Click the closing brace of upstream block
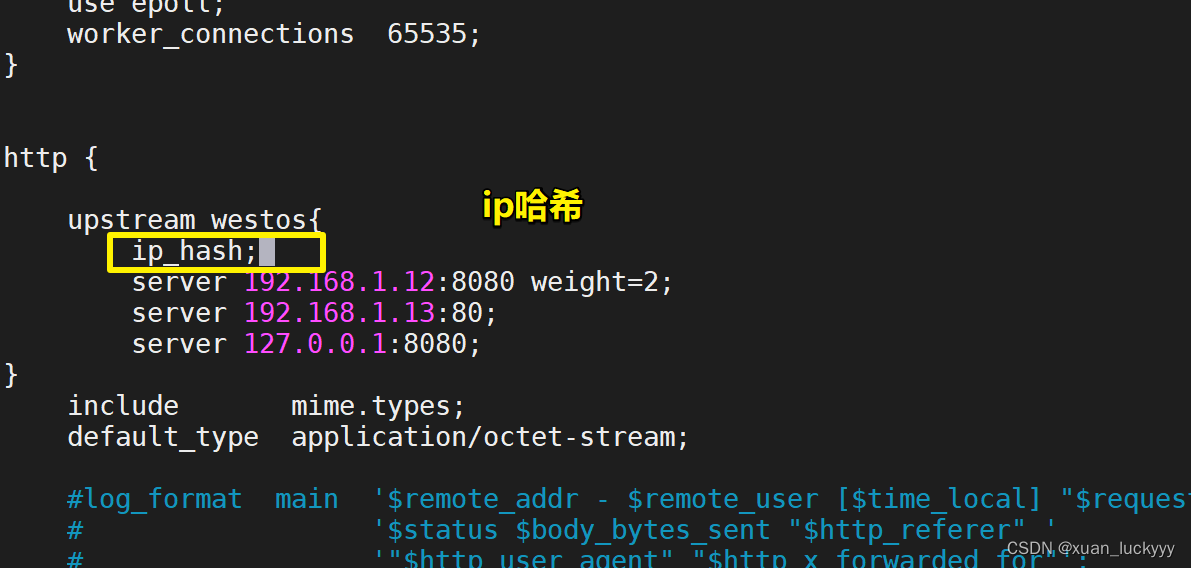This screenshot has height=568, width=1191. pos(11,375)
